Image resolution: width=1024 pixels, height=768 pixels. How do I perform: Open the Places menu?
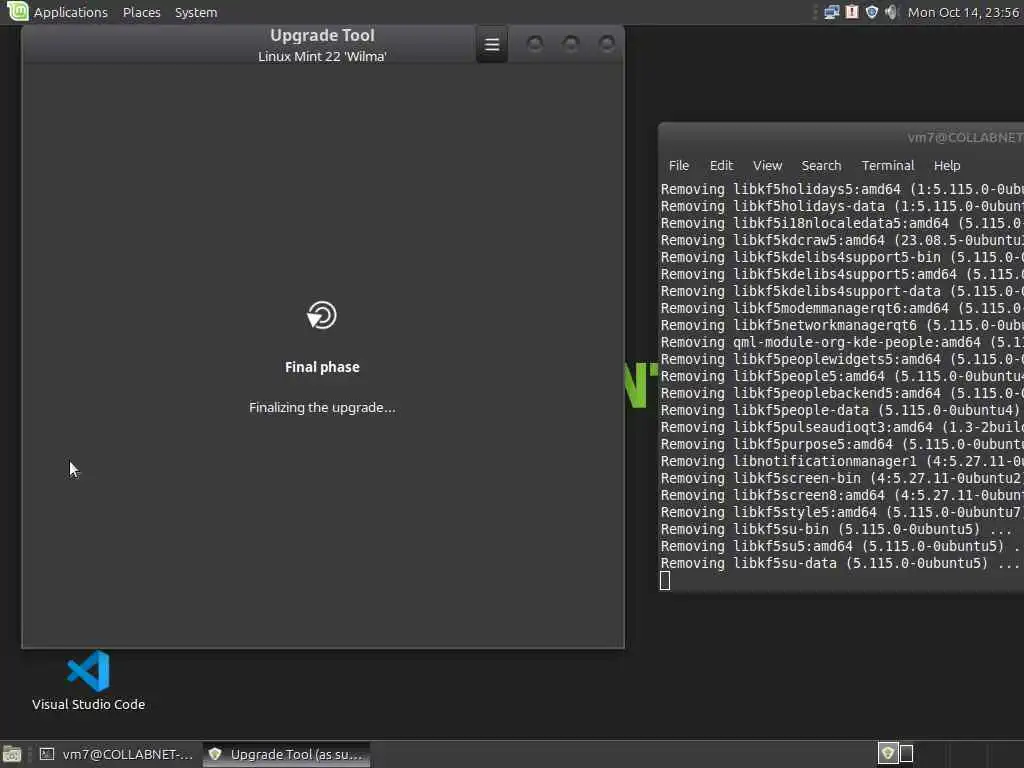click(x=142, y=12)
